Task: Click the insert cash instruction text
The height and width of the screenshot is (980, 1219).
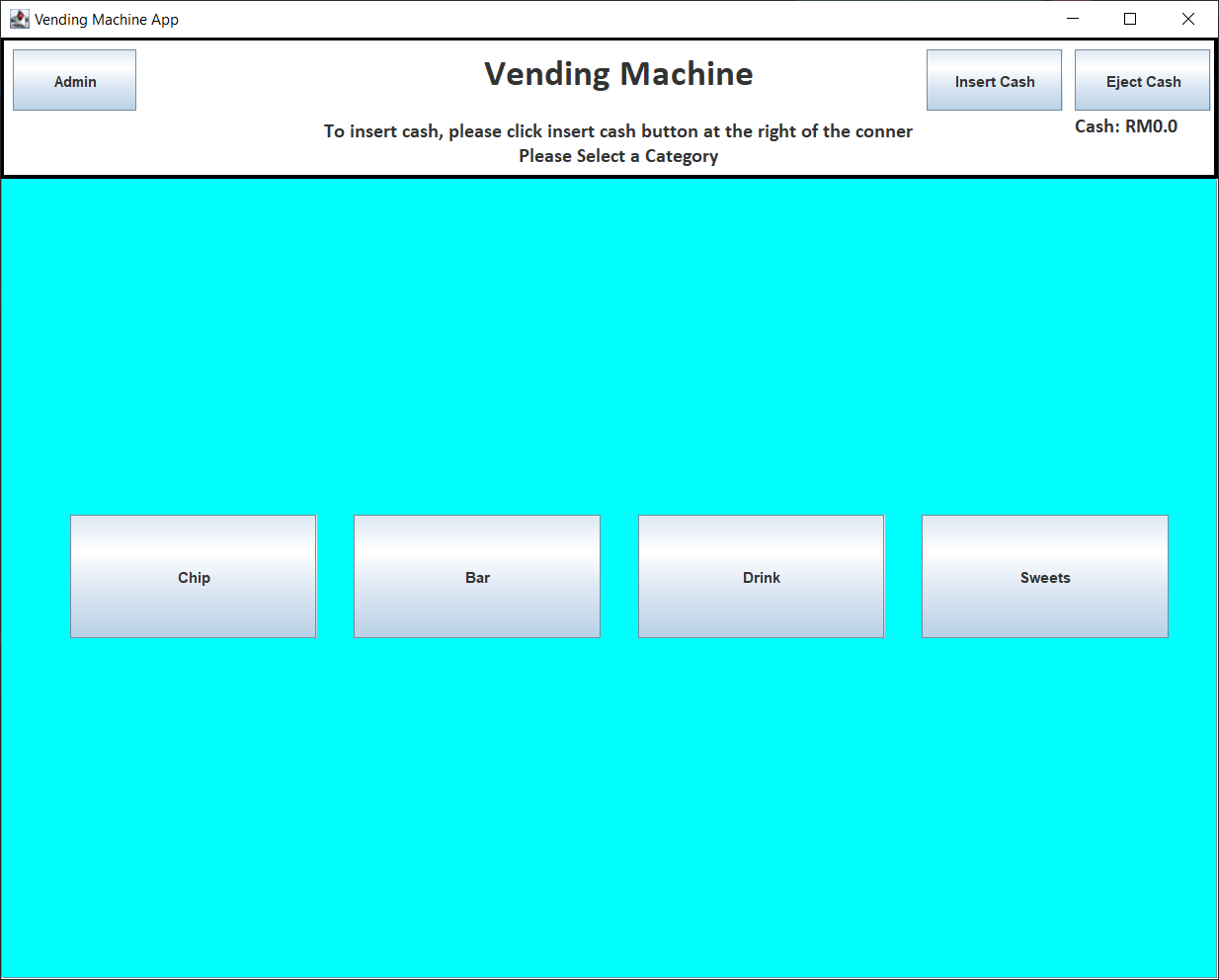Action: (x=618, y=131)
